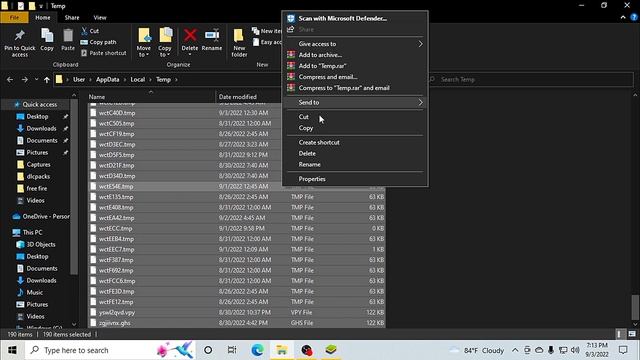Click Local in the address path
Viewport: 640px width, 360px height.
pyautogui.click(x=138, y=80)
